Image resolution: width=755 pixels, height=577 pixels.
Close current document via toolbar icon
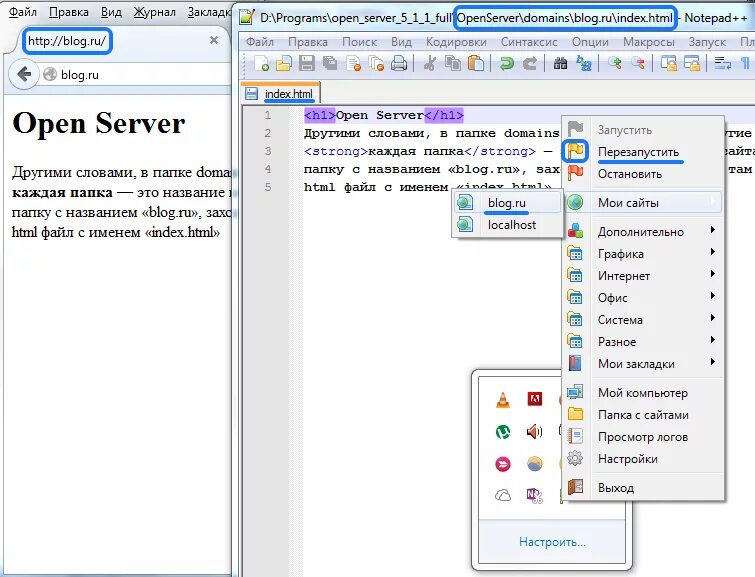click(353, 63)
